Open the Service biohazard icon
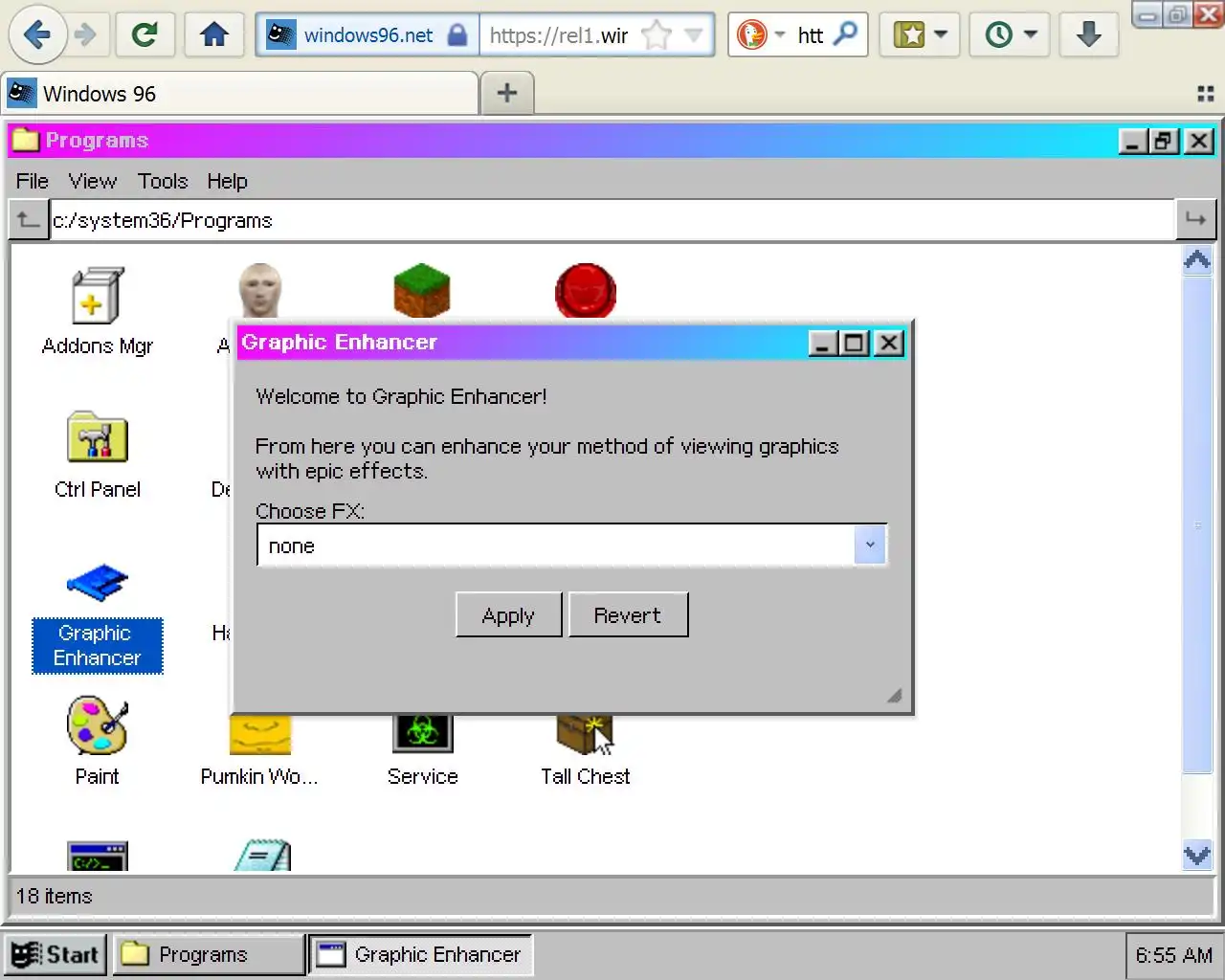 (422, 735)
